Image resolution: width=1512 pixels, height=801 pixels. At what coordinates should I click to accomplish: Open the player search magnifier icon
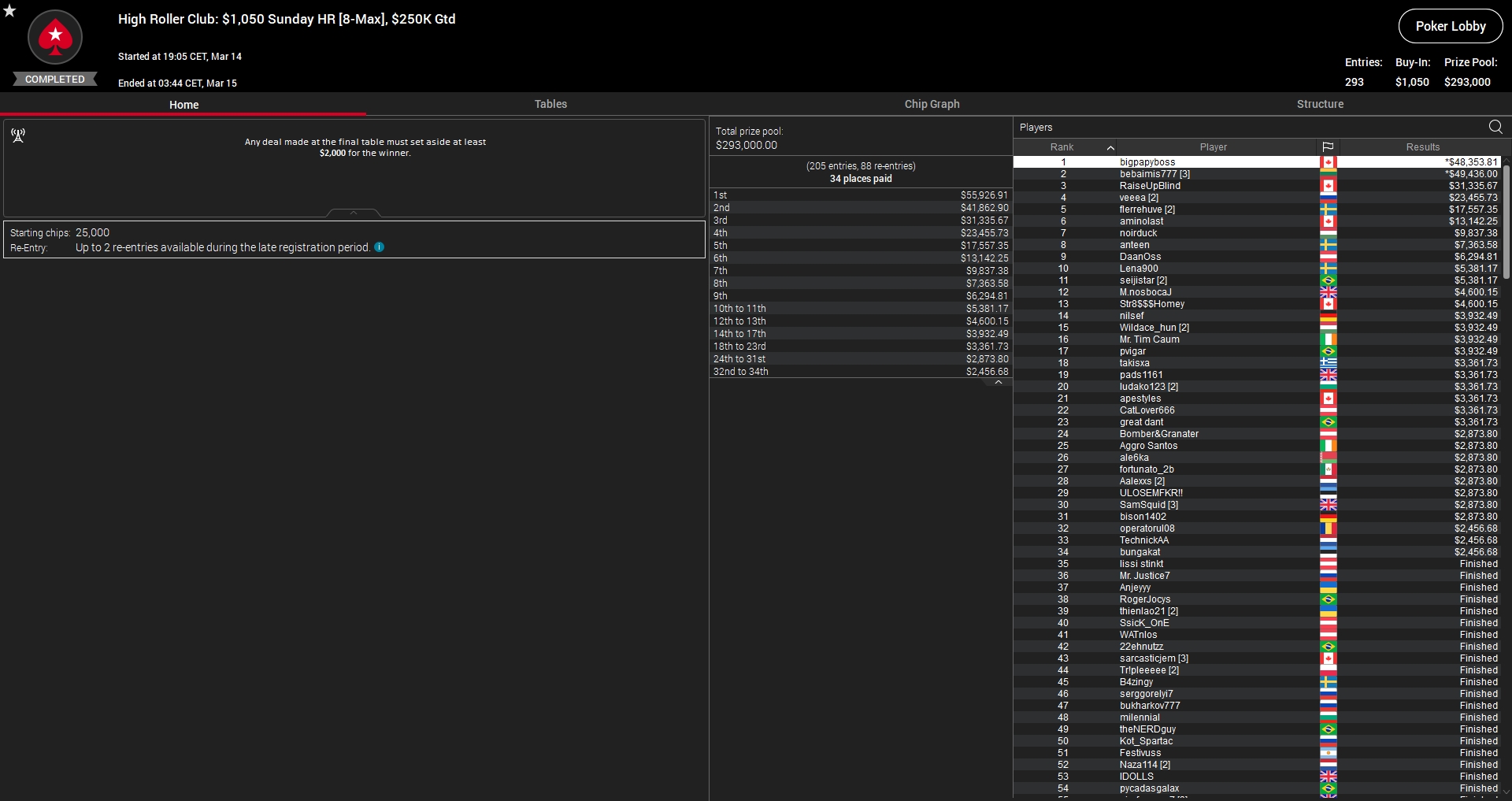pos(1495,127)
